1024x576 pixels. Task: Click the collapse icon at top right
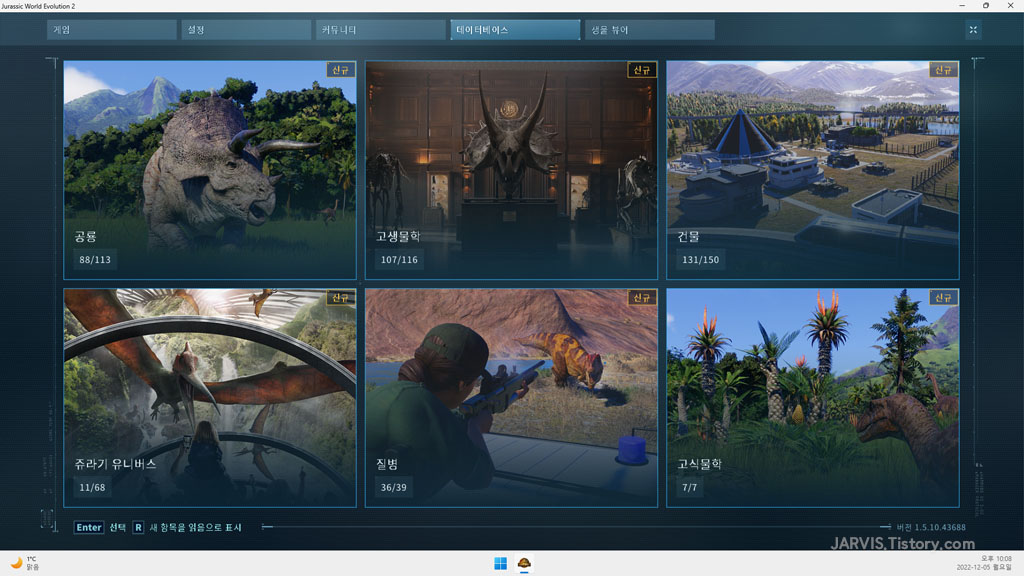[x=973, y=29]
